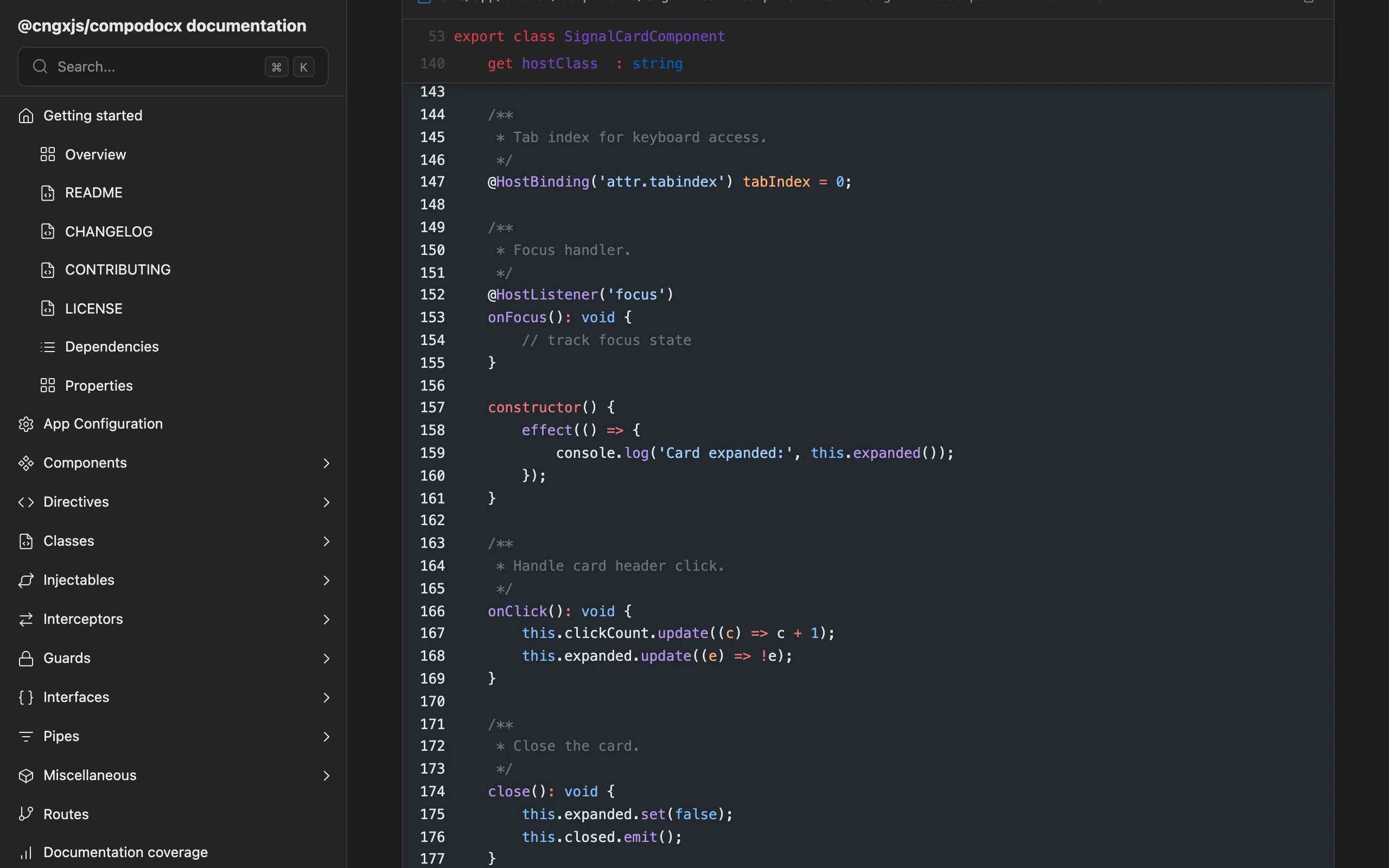This screenshot has width=1389, height=868.
Task: Expand the Interceptors section chevron
Action: pyautogui.click(x=326, y=619)
